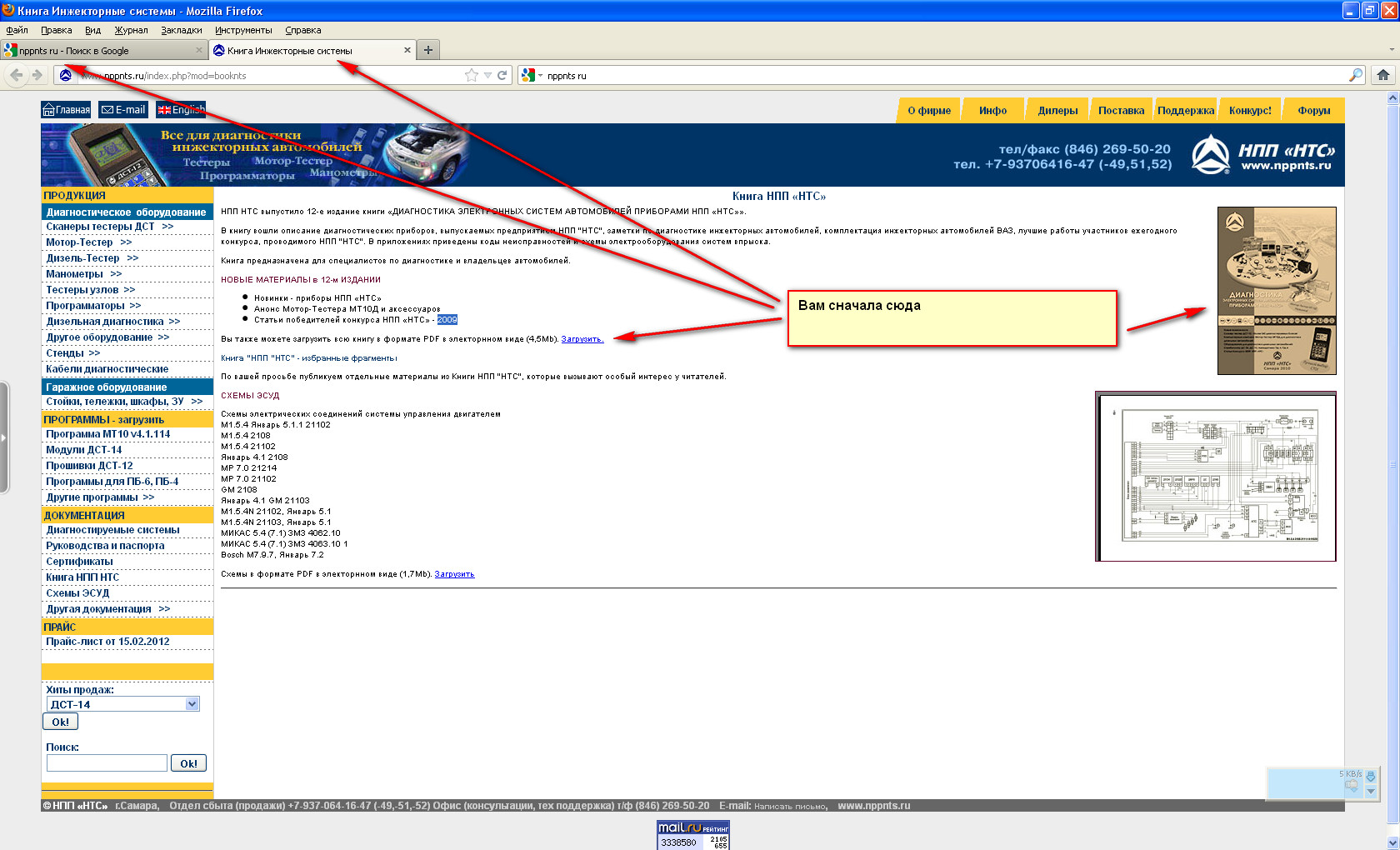Screen dimensions: 1400x850
Task: Click the page scrollbar up arrow
Action: coord(1392,97)
